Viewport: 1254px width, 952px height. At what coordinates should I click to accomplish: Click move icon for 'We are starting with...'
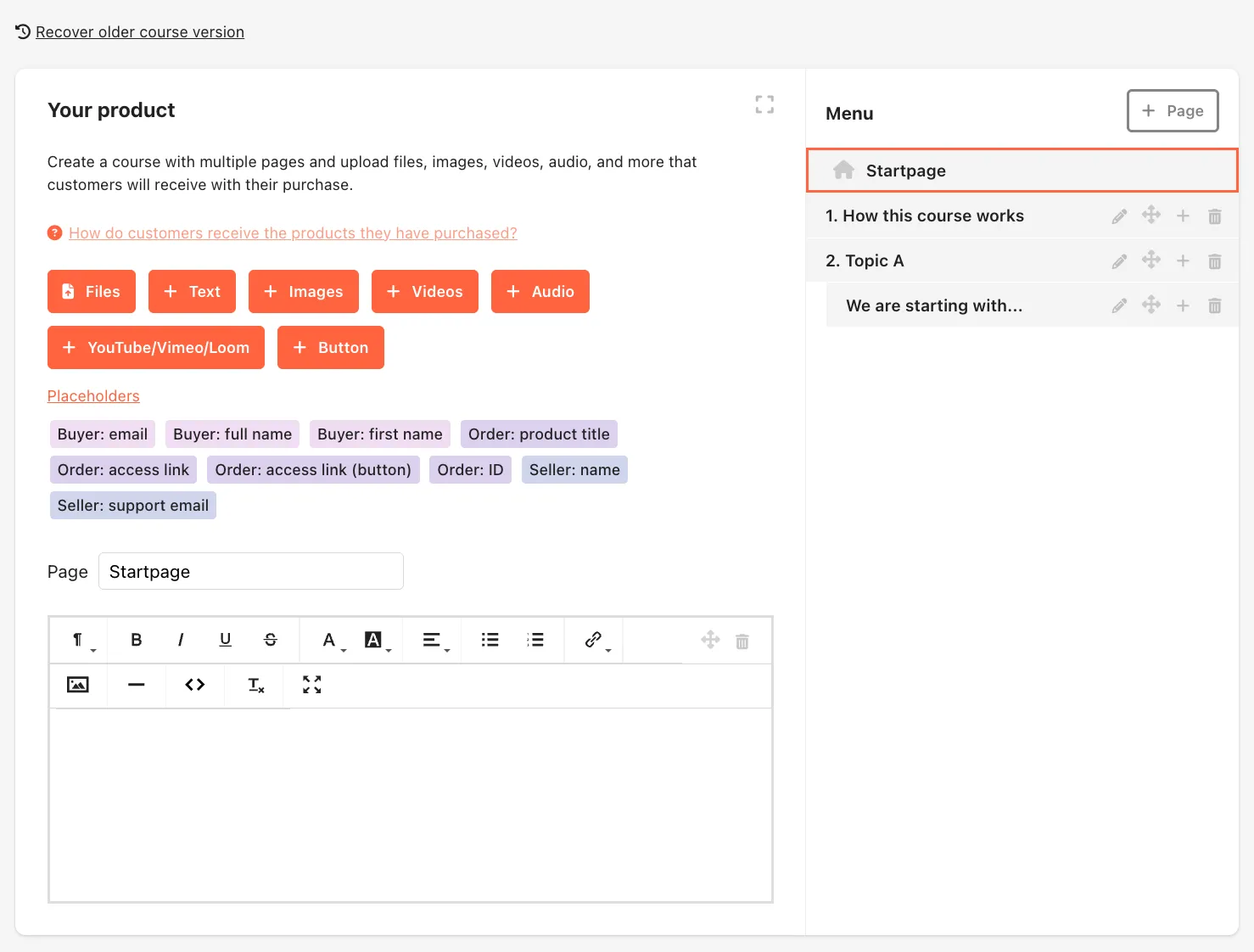coord(1151,304)
